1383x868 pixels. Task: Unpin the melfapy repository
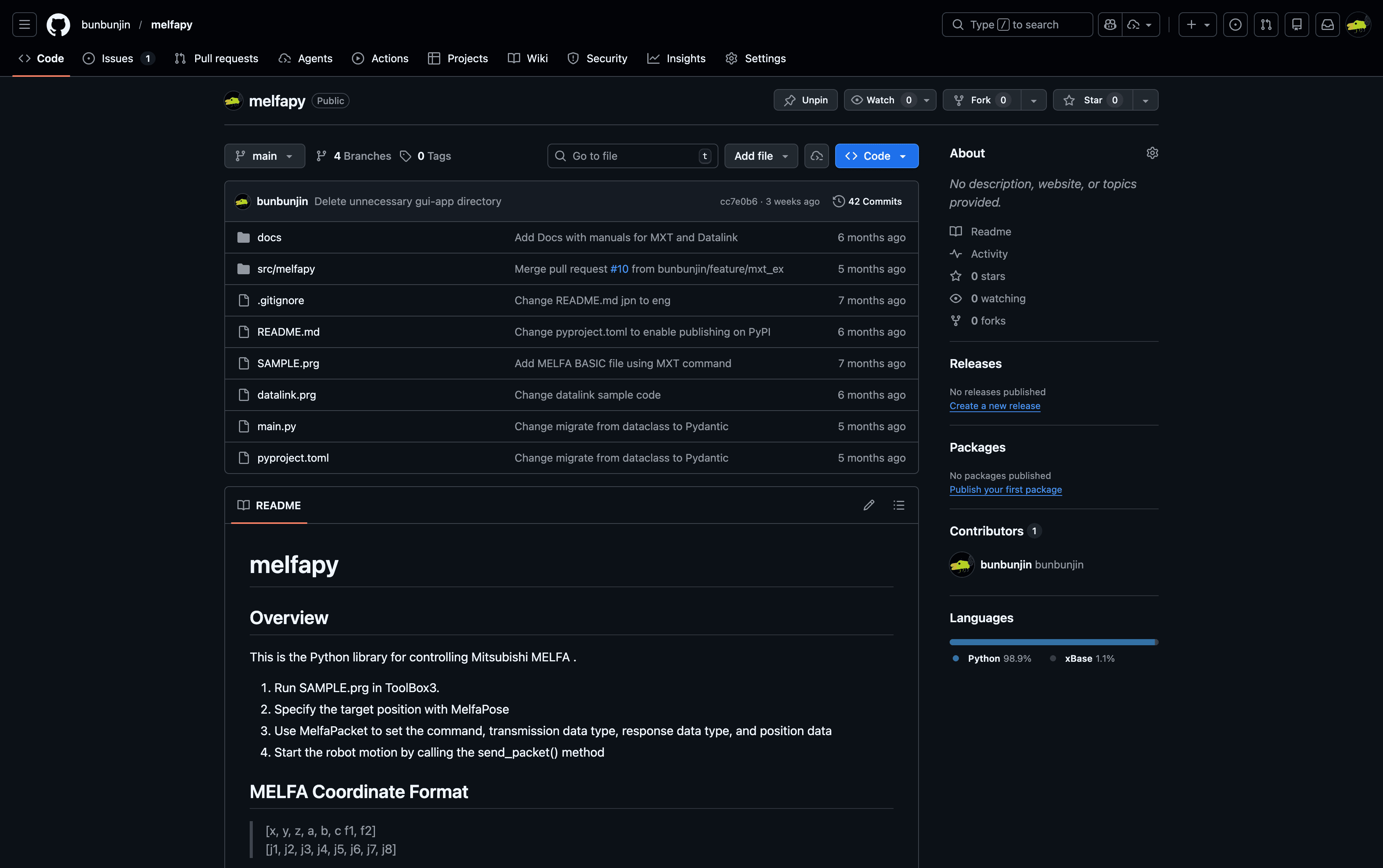tap(806, 101)
